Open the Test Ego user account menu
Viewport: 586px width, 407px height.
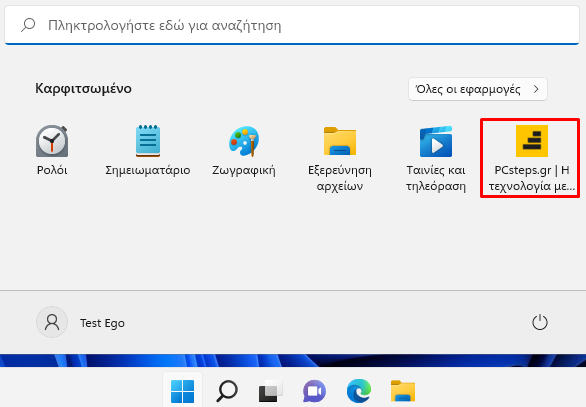coord(81,322)
